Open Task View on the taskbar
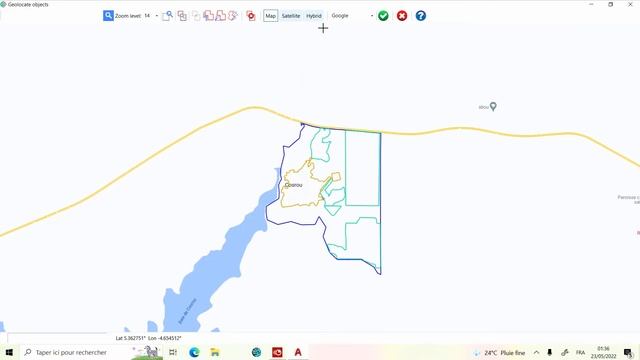The image size is (640, 360). (x=173, y=352)
